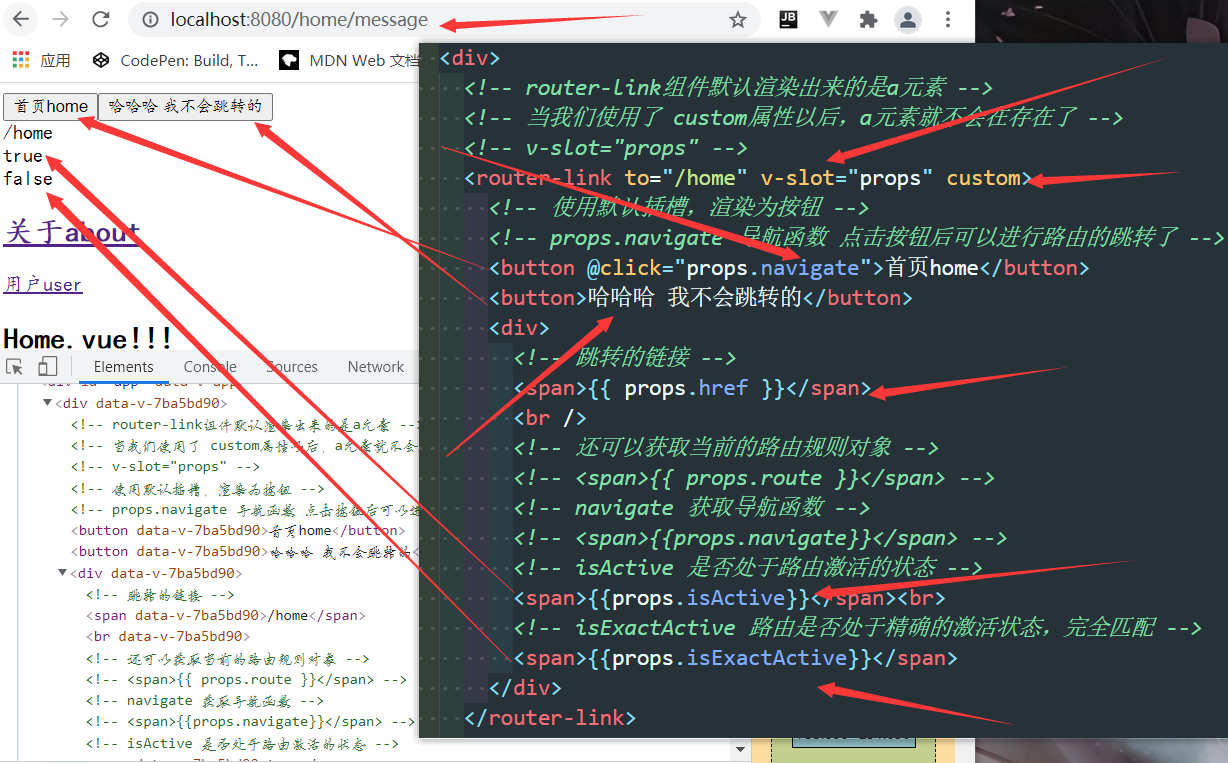This screenshot has height=763, width=1228.
Task: Open the Extensions puzzle menu
Action: point(868,19)
